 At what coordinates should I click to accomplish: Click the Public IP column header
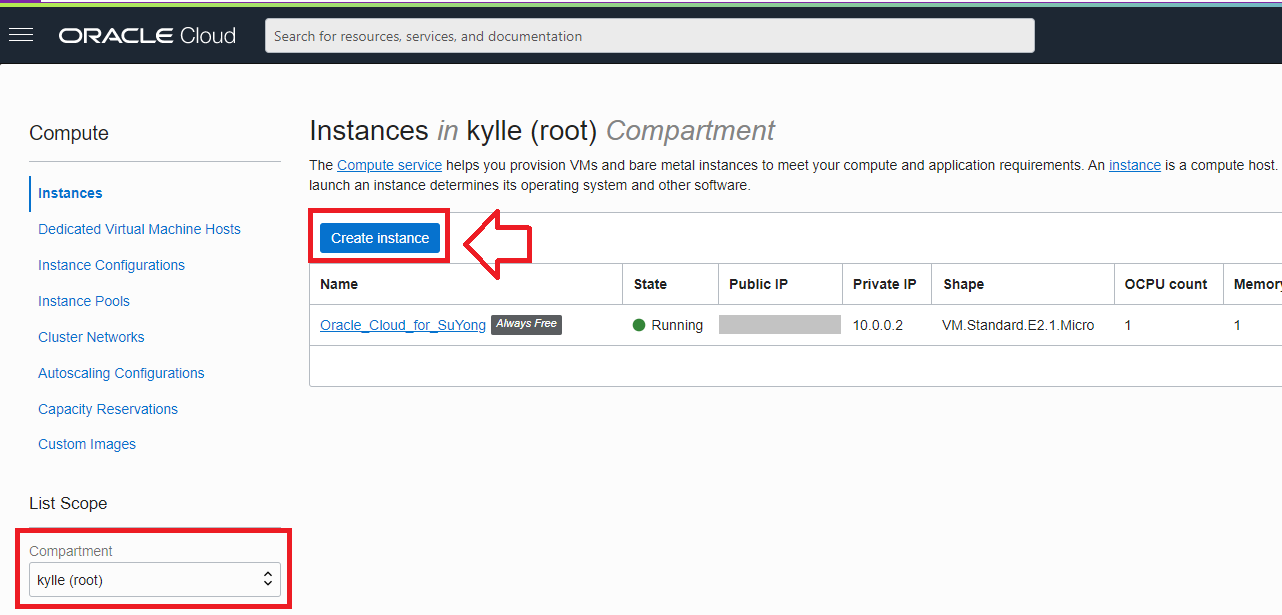(x=758, y=284)
